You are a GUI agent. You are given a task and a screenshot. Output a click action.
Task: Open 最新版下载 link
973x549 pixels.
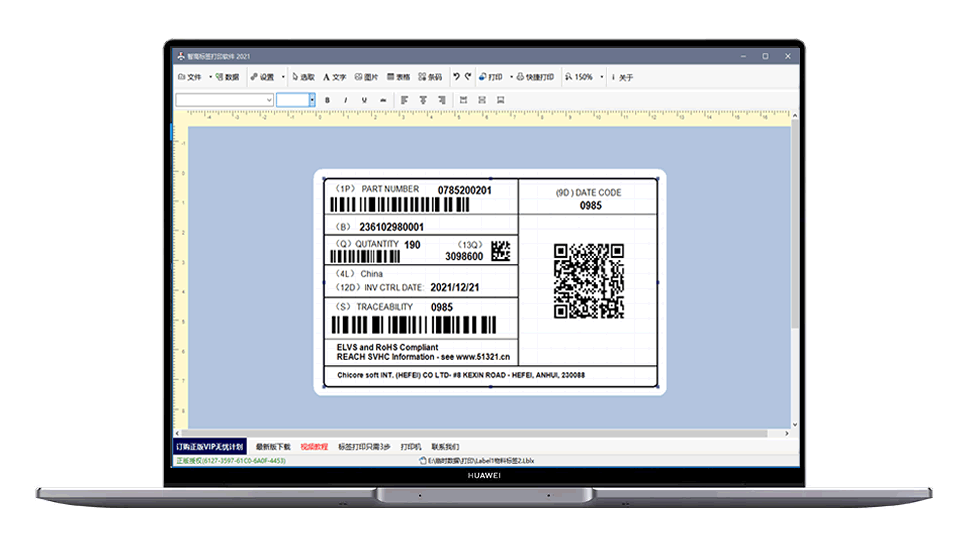pos(273,447)
